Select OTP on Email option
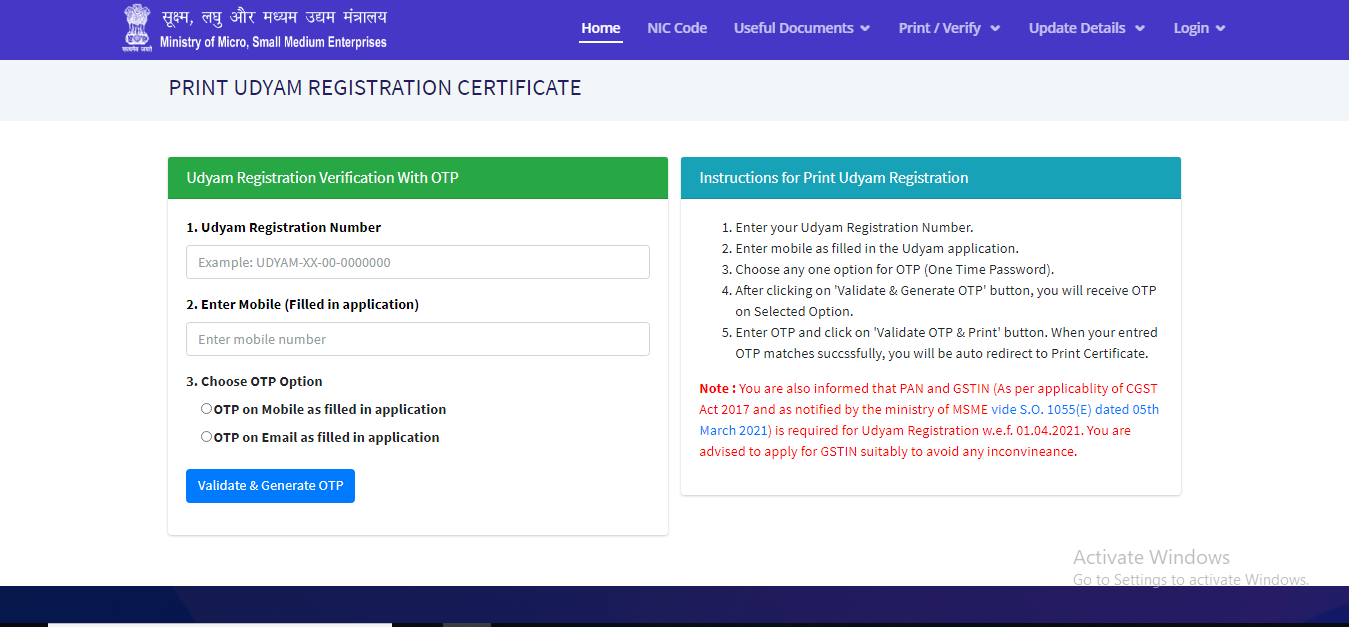 coord(206,436)
